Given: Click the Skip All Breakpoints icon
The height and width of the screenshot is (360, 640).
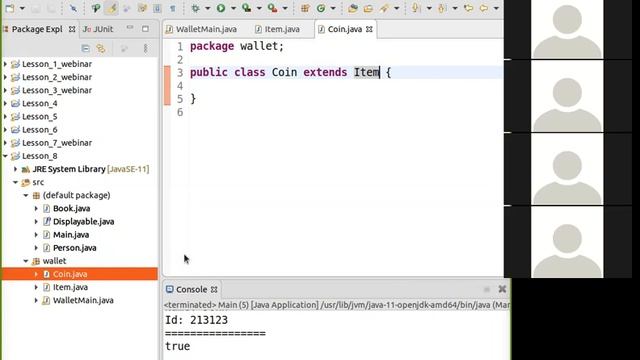Looking at the screenshot, I should pos(73,8).
